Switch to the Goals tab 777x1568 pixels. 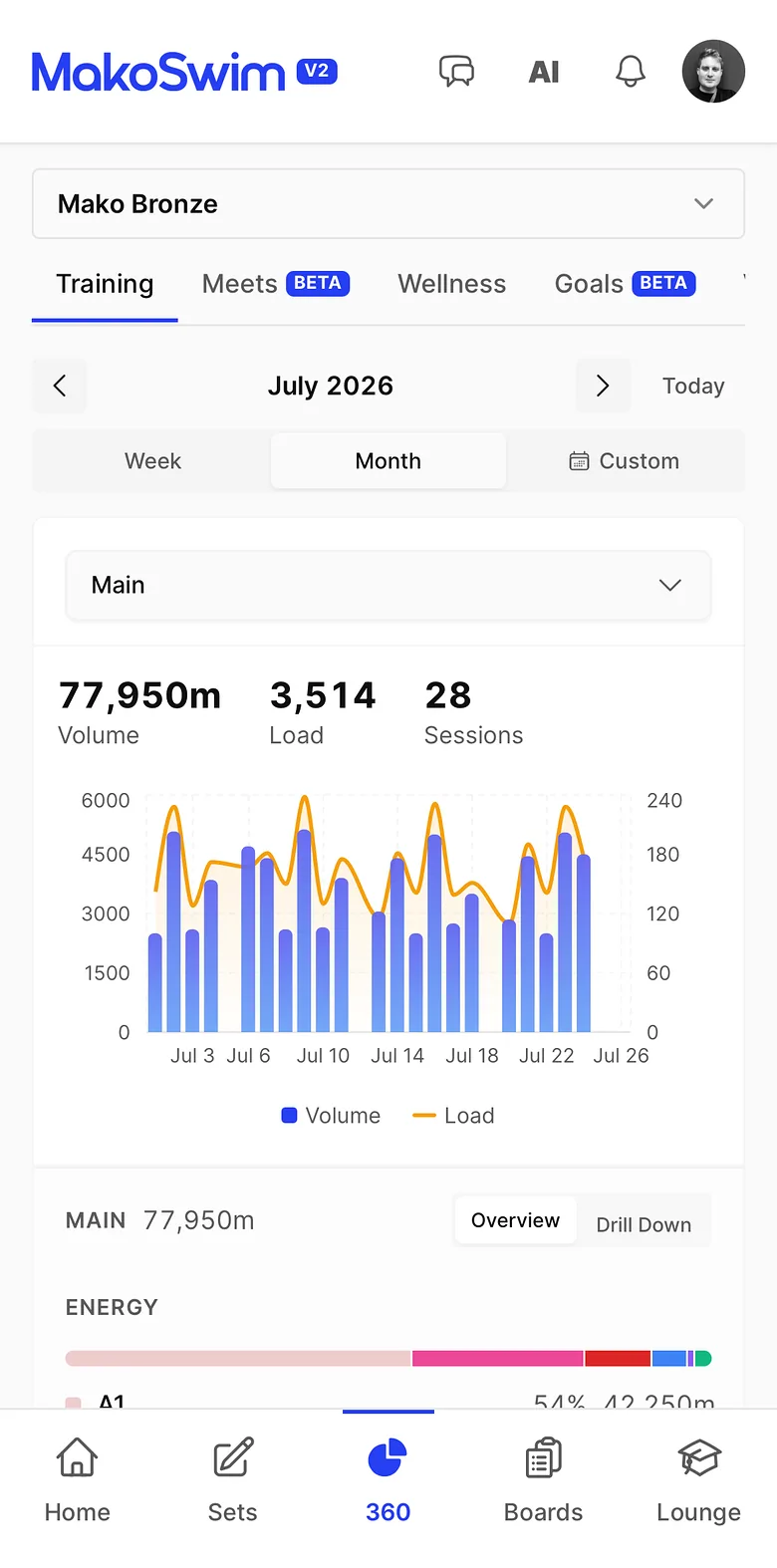point(625,284)
